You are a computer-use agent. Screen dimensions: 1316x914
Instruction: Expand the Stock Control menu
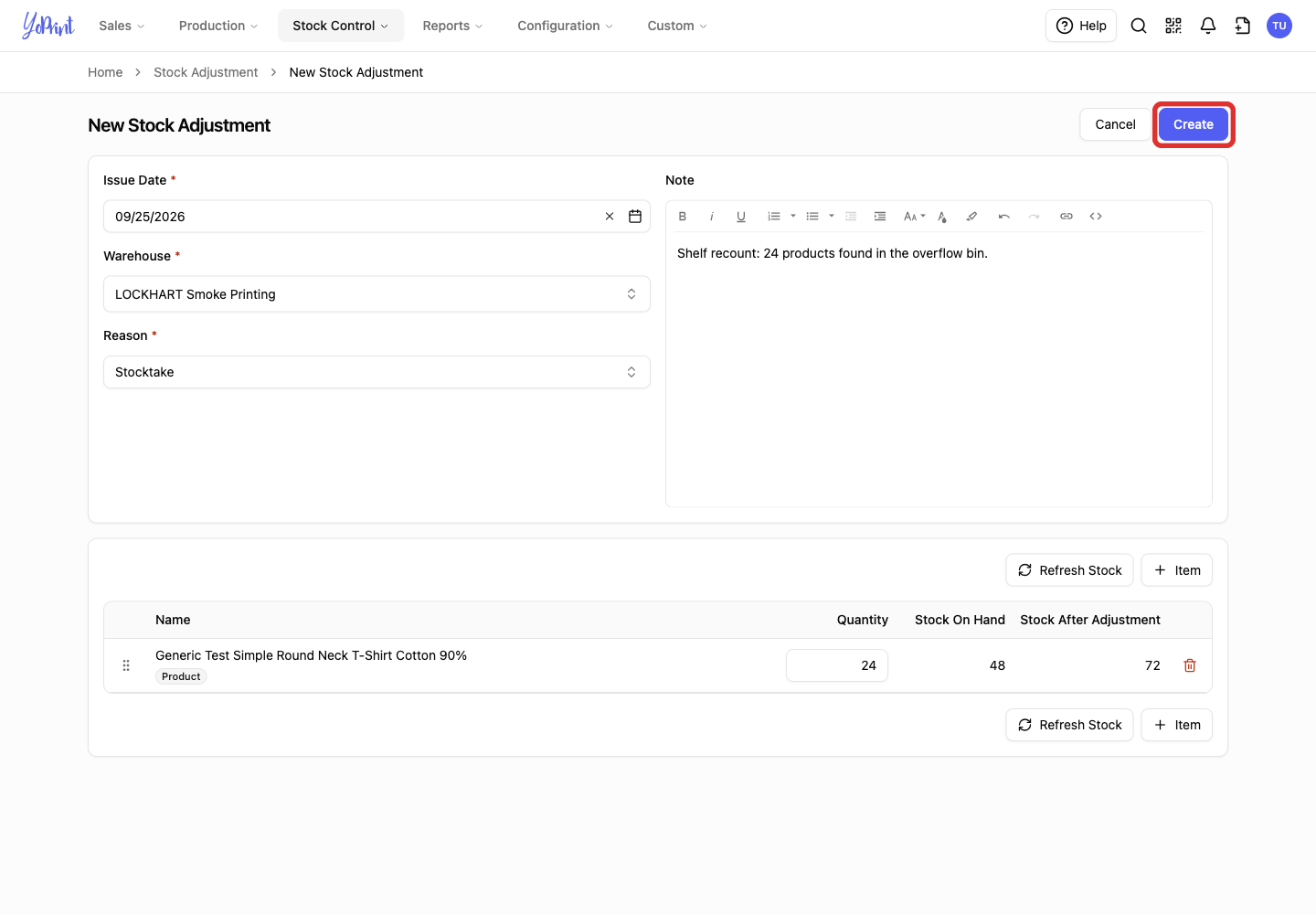point(341,26)
